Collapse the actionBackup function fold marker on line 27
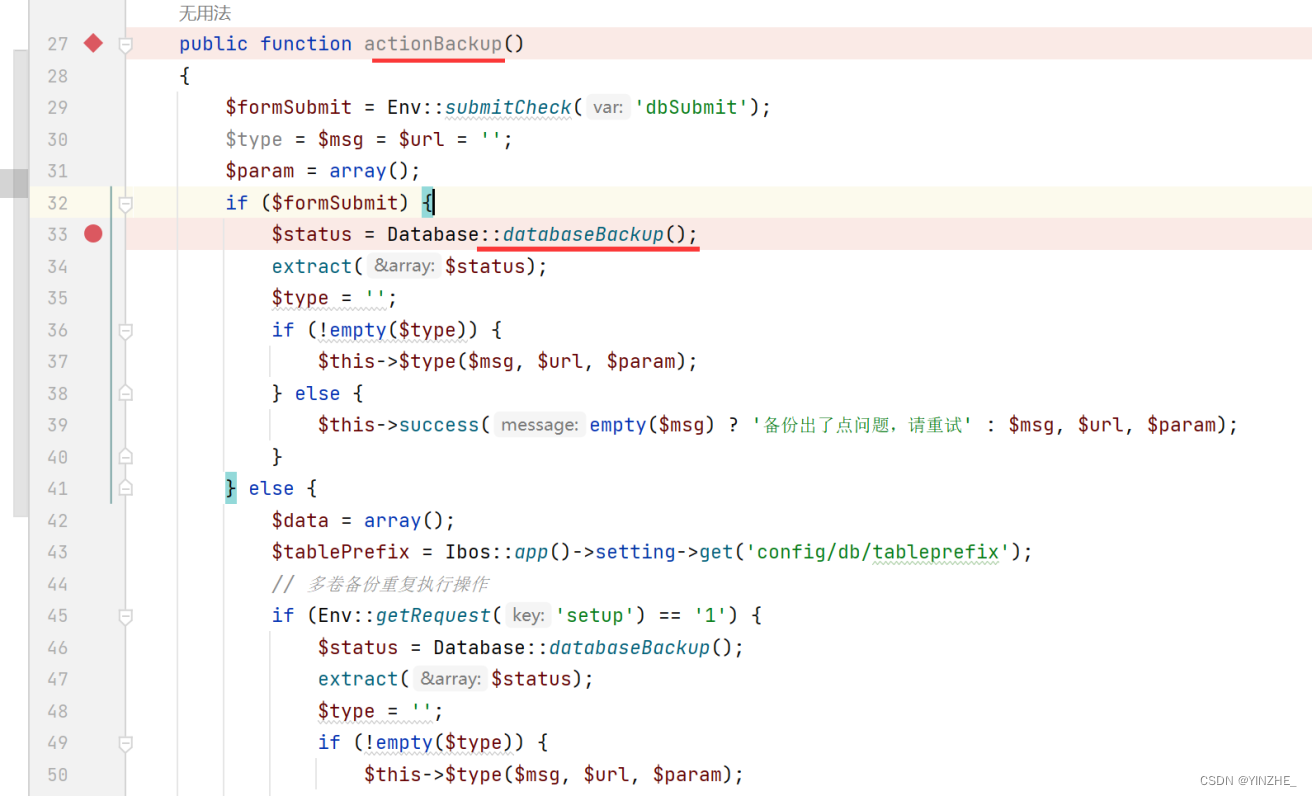The image size is (1312, 796). pos(125,44)
